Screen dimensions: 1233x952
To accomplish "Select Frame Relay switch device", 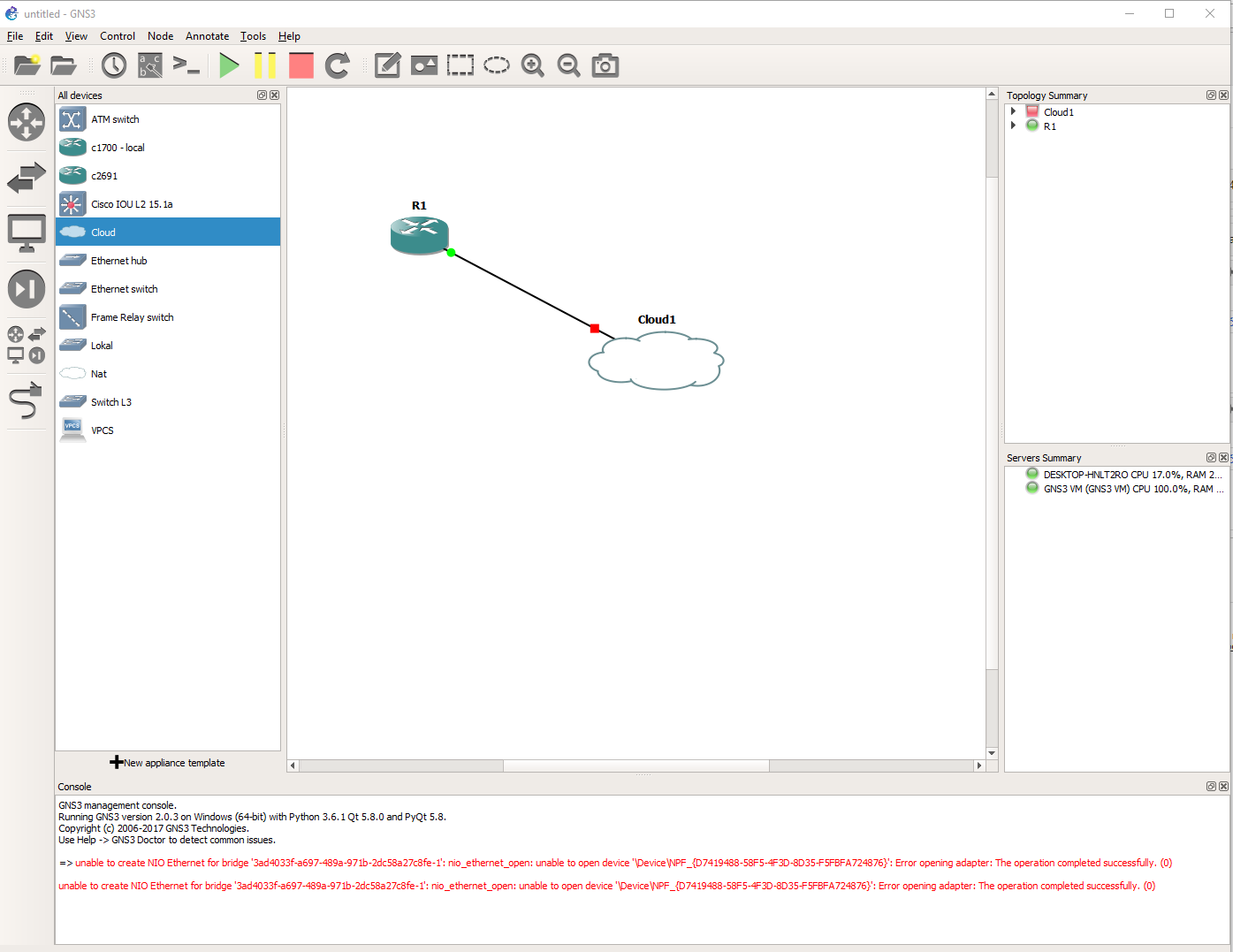I will [x=168, y=317].
